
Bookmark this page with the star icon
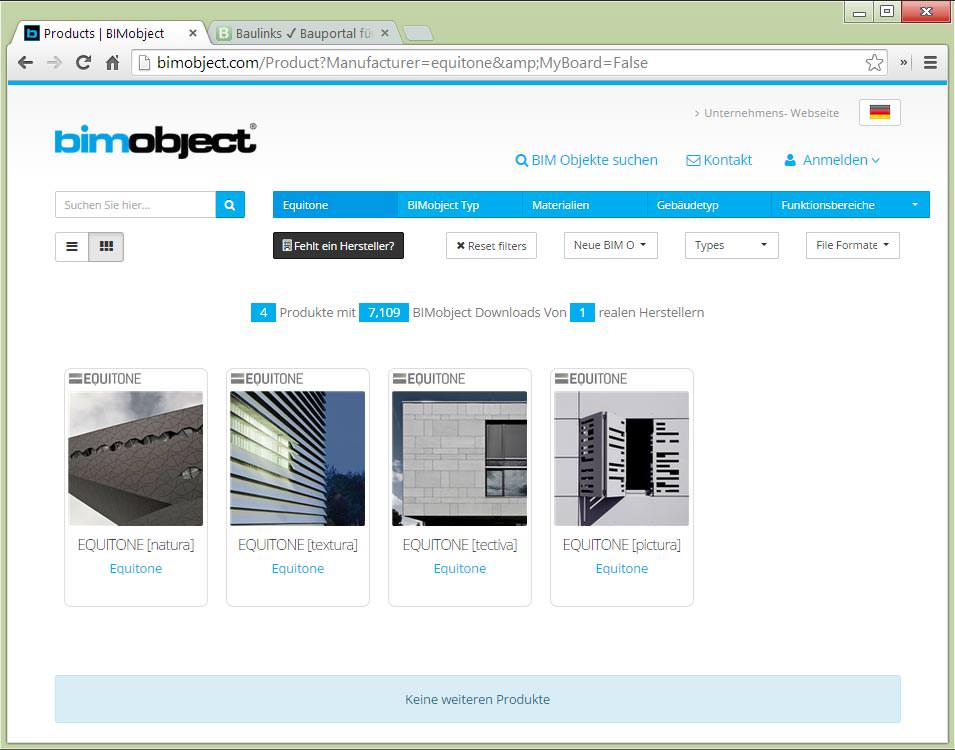pos(874,62)
